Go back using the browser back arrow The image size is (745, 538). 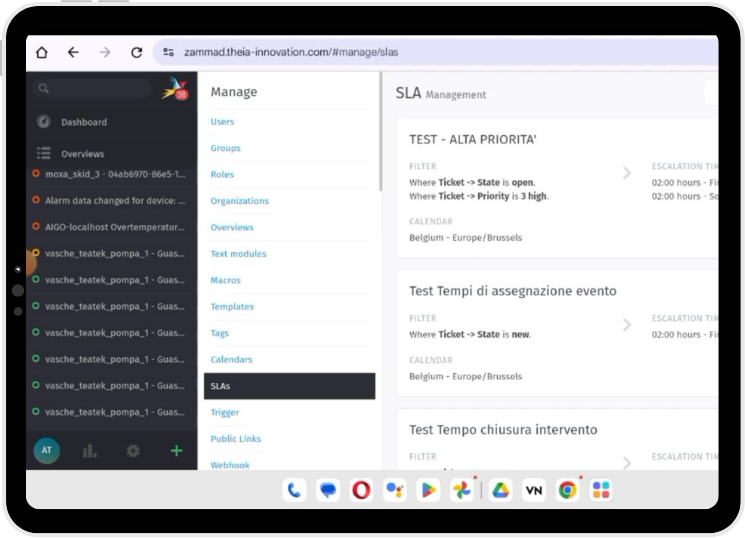click(x=73, y=52)
